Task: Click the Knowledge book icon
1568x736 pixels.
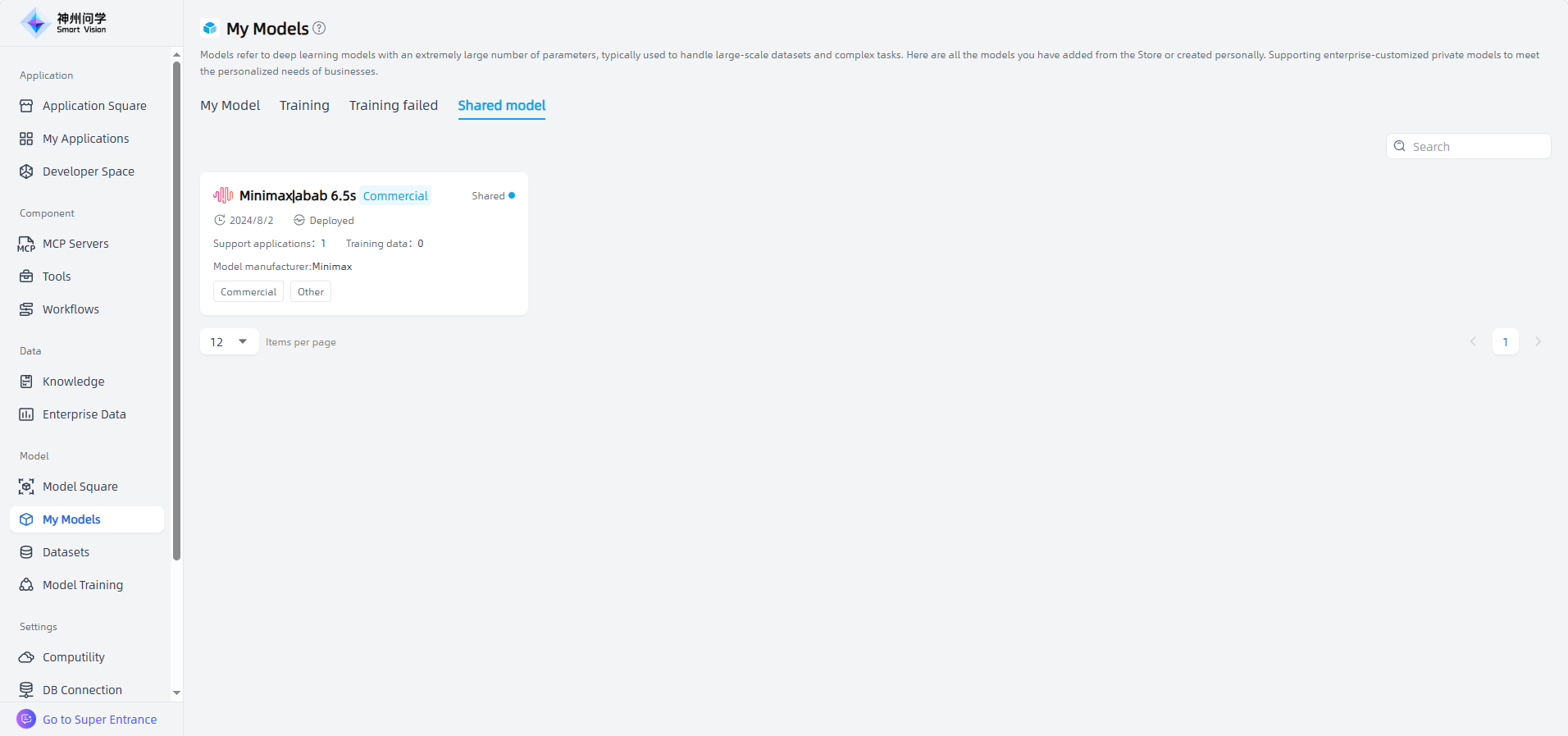Action: pos(26,382)
